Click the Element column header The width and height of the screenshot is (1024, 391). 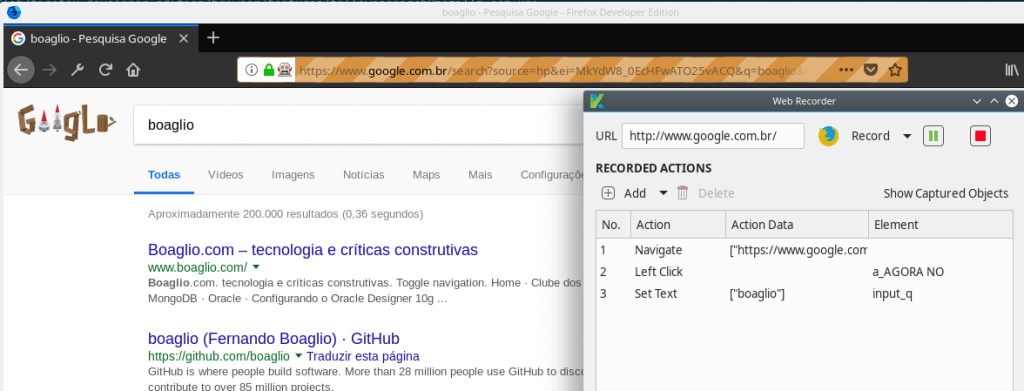point(941,225)
